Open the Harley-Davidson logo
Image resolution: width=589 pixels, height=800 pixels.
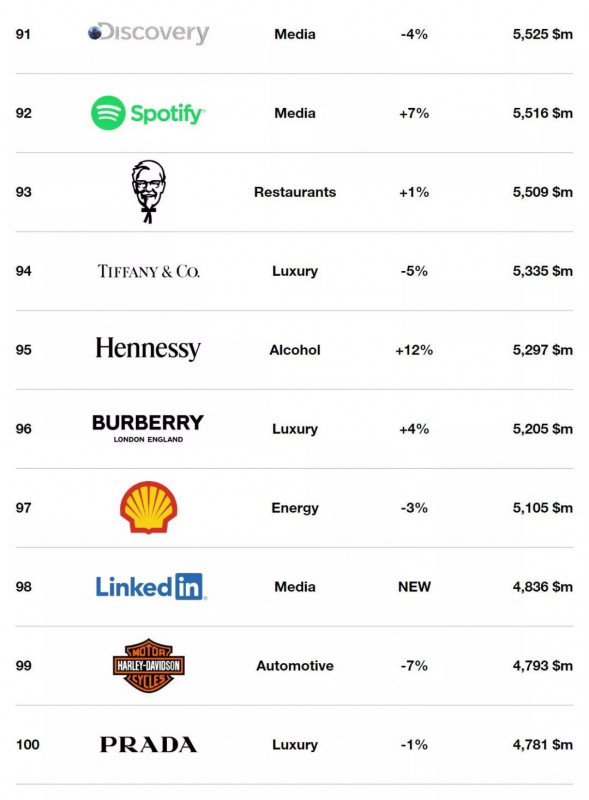click(x=149, y=665)
